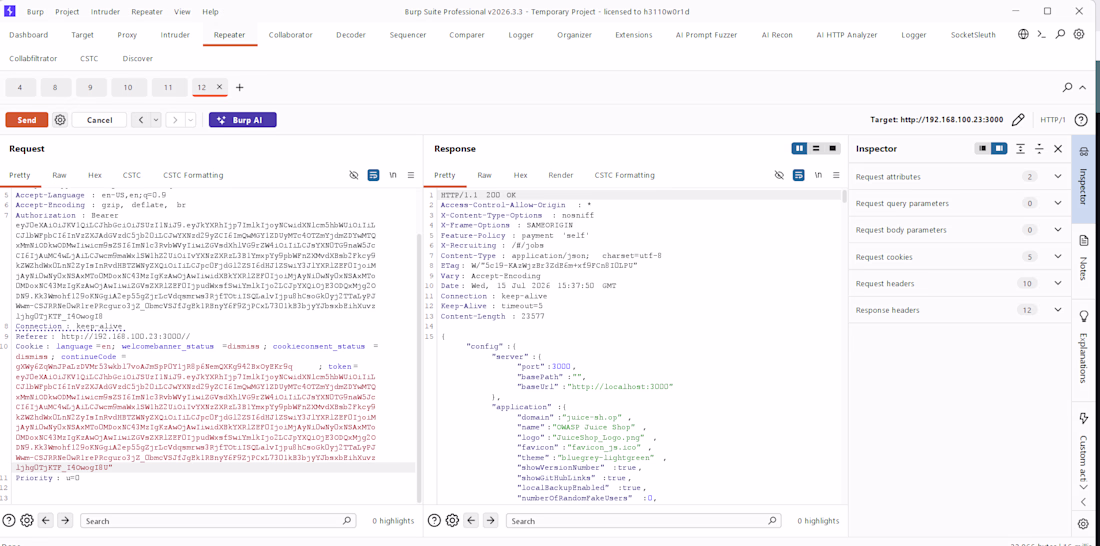Screen dimensions: 1100x546
Task: Click the gear icon beside the Send button
Action: point(60,120)
